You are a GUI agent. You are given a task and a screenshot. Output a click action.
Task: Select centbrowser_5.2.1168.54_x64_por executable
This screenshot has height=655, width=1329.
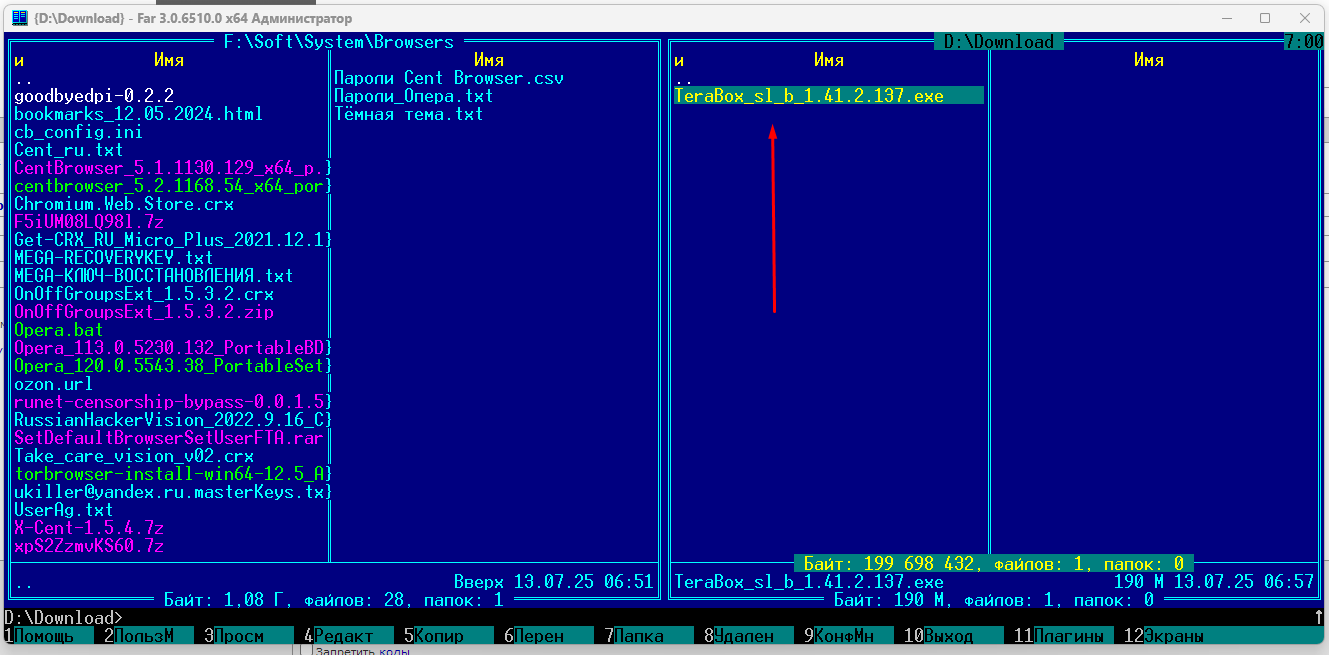171,186
